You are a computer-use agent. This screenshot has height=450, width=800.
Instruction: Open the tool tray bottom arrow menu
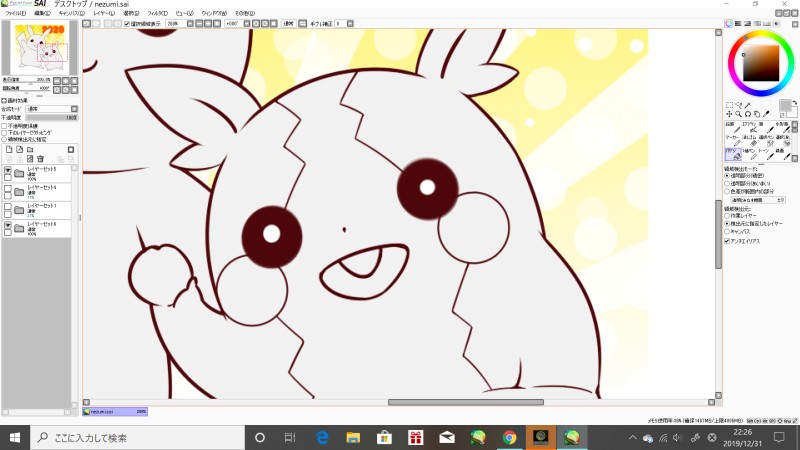tap(795, 158)
